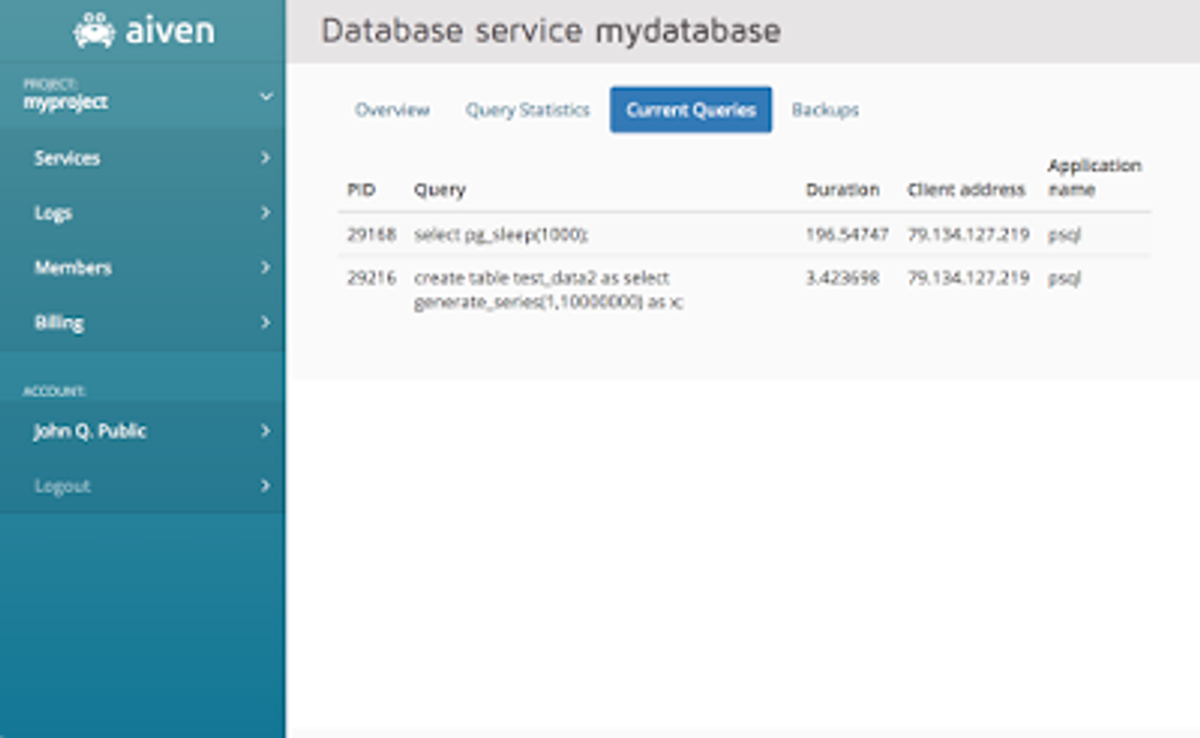The width and height of the screenshot is (1200, 738).
Task: Open the Backups tab
Action: tap(824, 110)
